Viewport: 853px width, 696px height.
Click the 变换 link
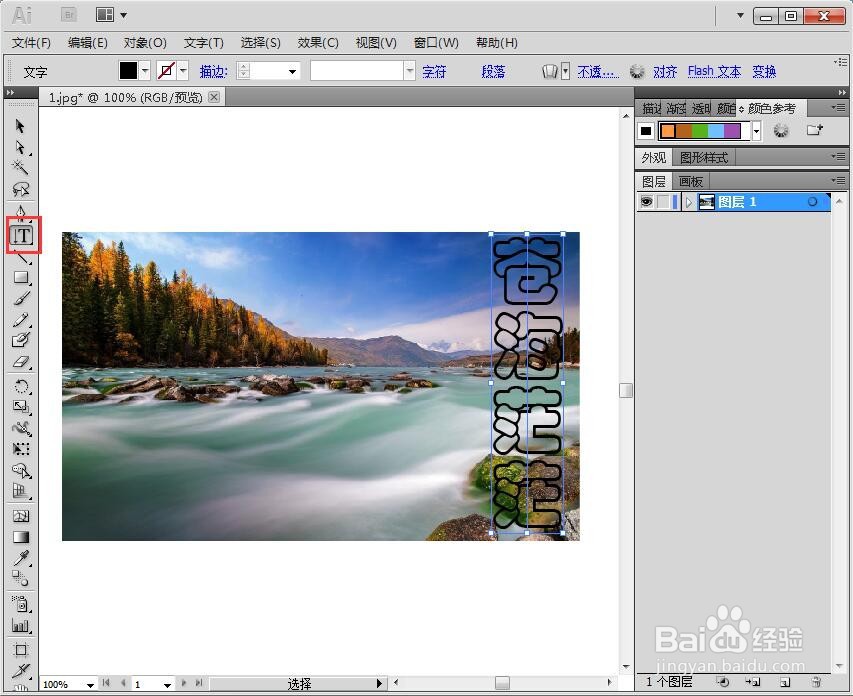coord(764,71)
